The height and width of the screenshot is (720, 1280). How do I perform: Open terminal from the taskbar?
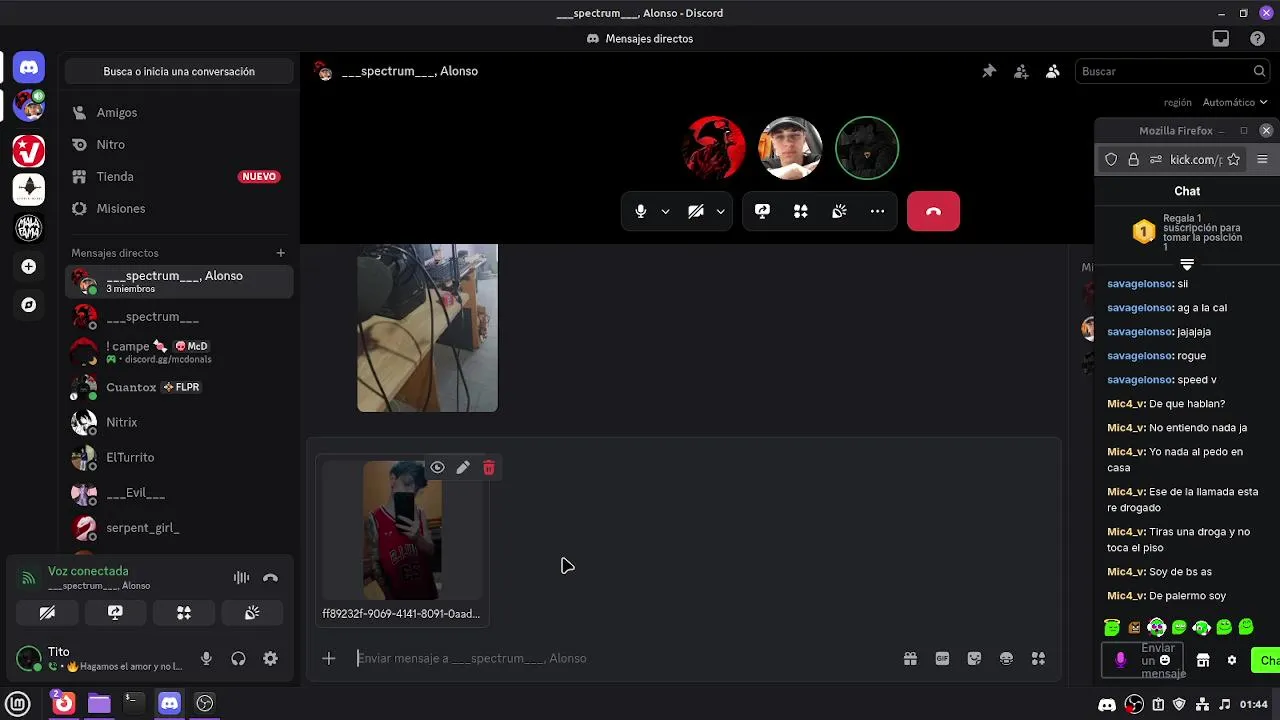[x=132, y=703]
